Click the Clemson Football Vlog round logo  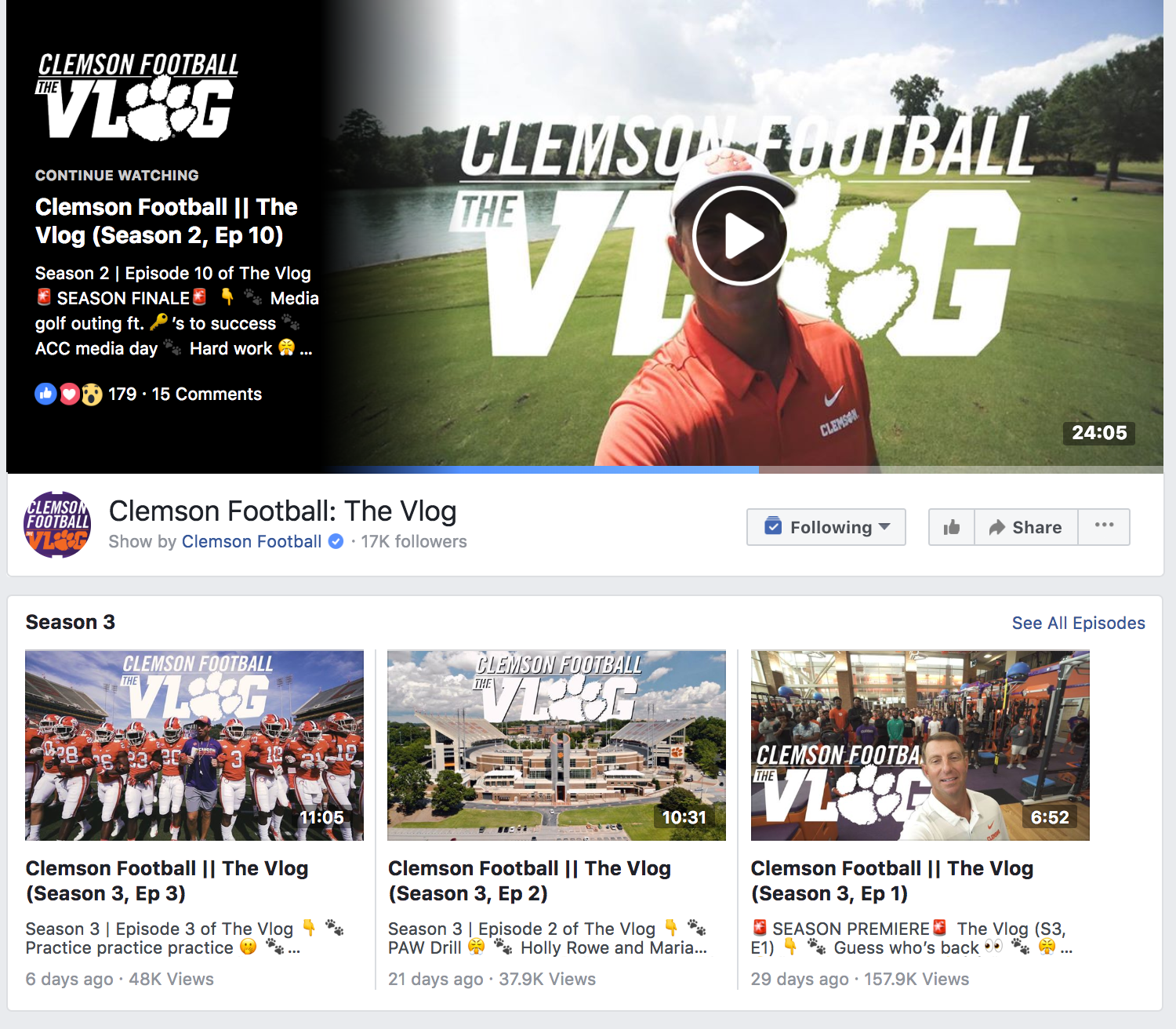[57, 525]
